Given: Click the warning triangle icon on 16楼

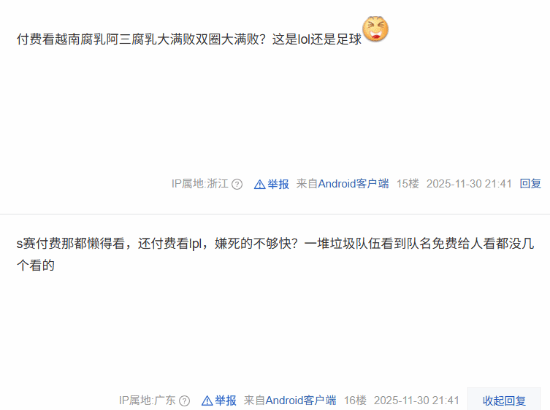Looking at the screenshot, I should pos(207,401).
